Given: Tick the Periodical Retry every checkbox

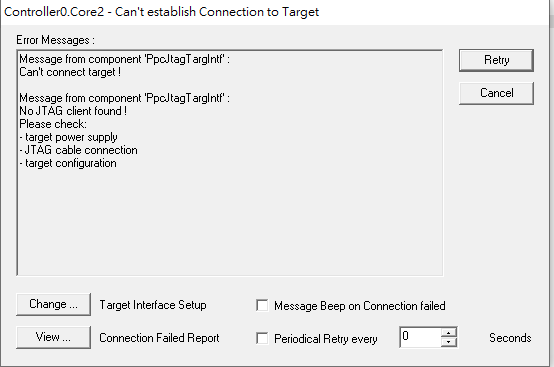Looking at the screenshot, I should click(x=262, y=338).
